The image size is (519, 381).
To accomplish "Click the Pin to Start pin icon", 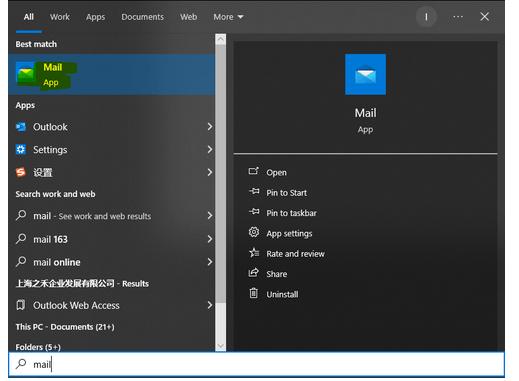I will point(254,192).
